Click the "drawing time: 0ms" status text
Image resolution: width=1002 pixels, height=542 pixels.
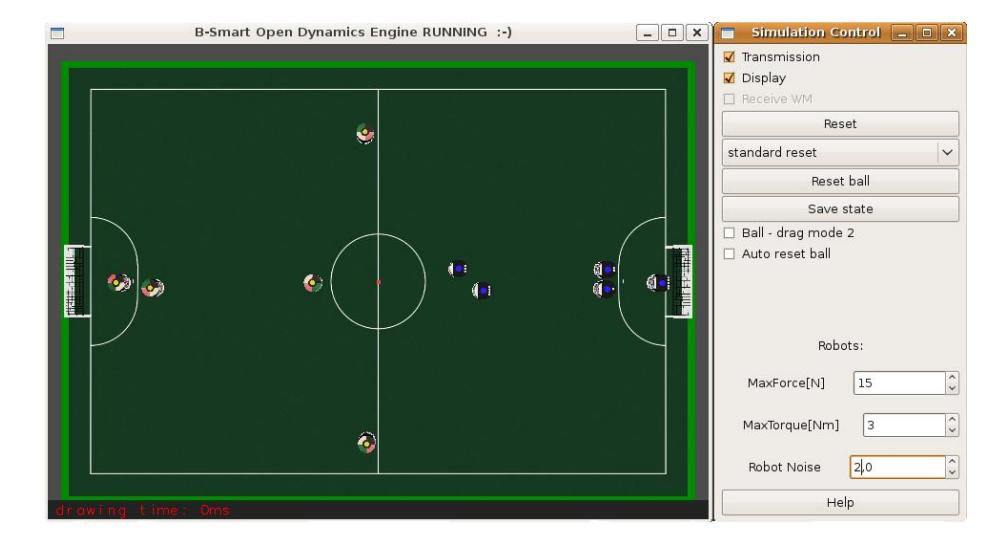click(x=143, y=510)
